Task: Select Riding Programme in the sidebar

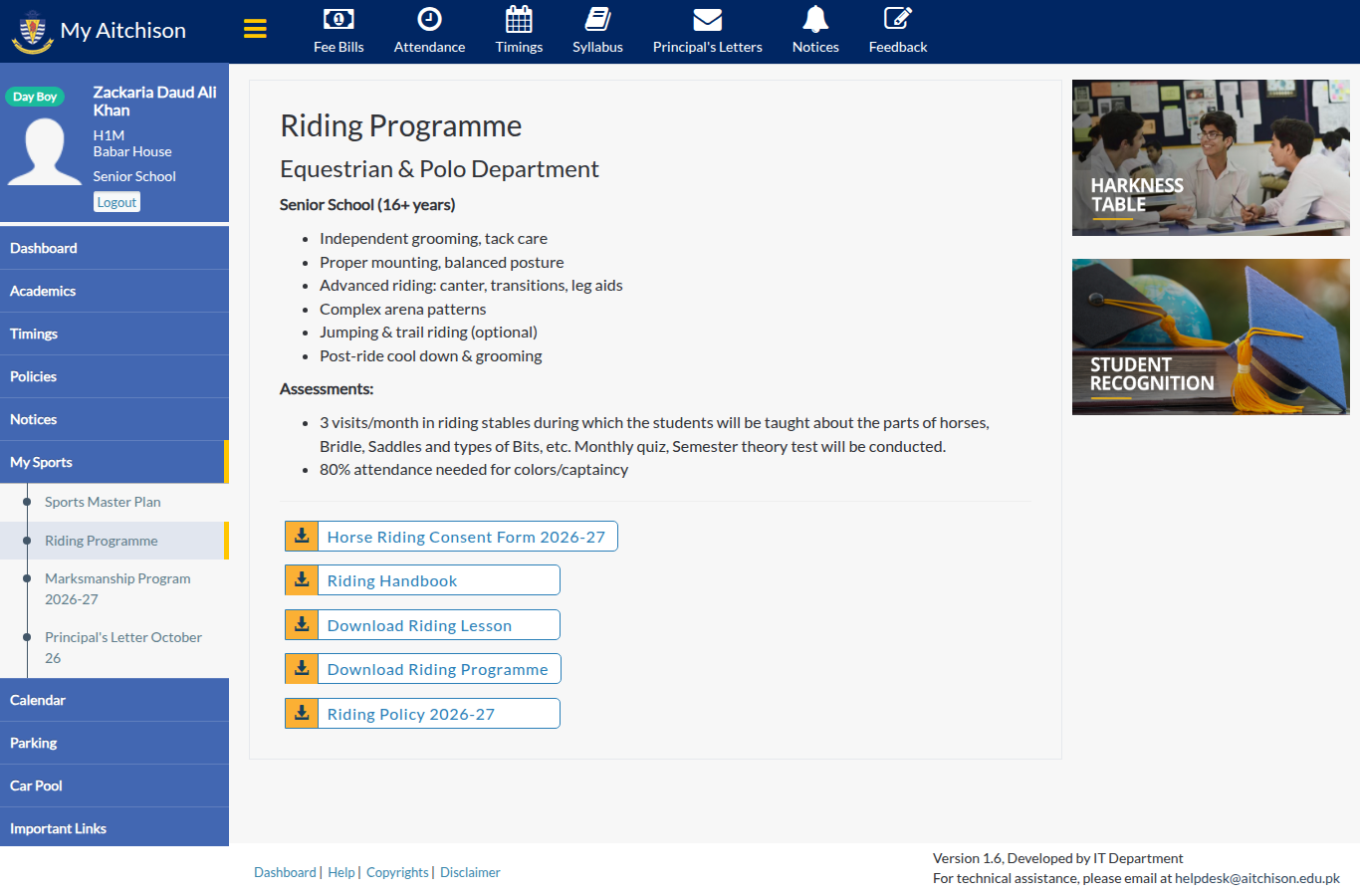Action: click(114, 541)
